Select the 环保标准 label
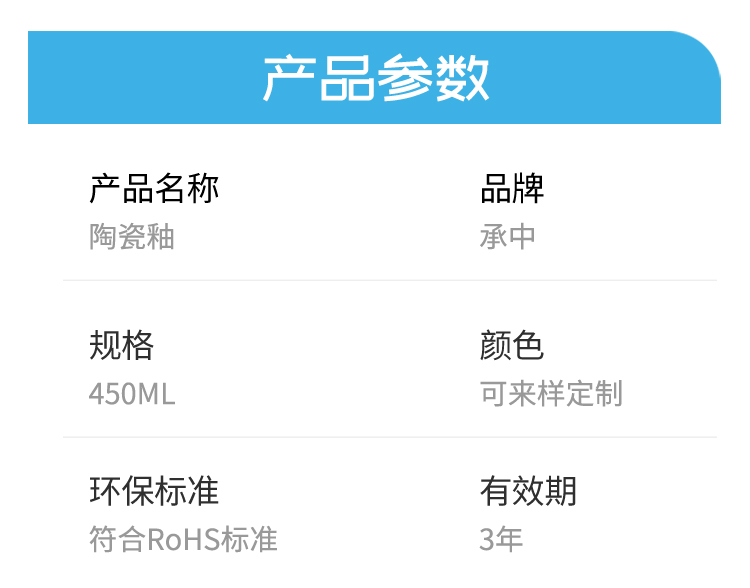750x588 pixels. pyautogui.click(x=154, y=491)
